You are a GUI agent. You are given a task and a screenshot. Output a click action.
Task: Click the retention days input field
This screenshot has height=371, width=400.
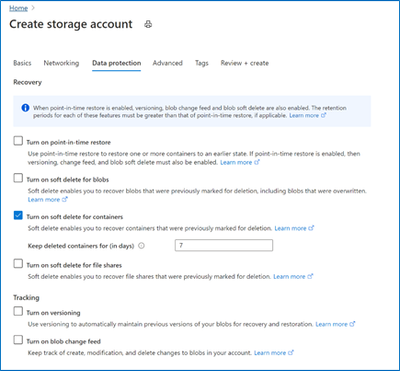tap(224, 245)
